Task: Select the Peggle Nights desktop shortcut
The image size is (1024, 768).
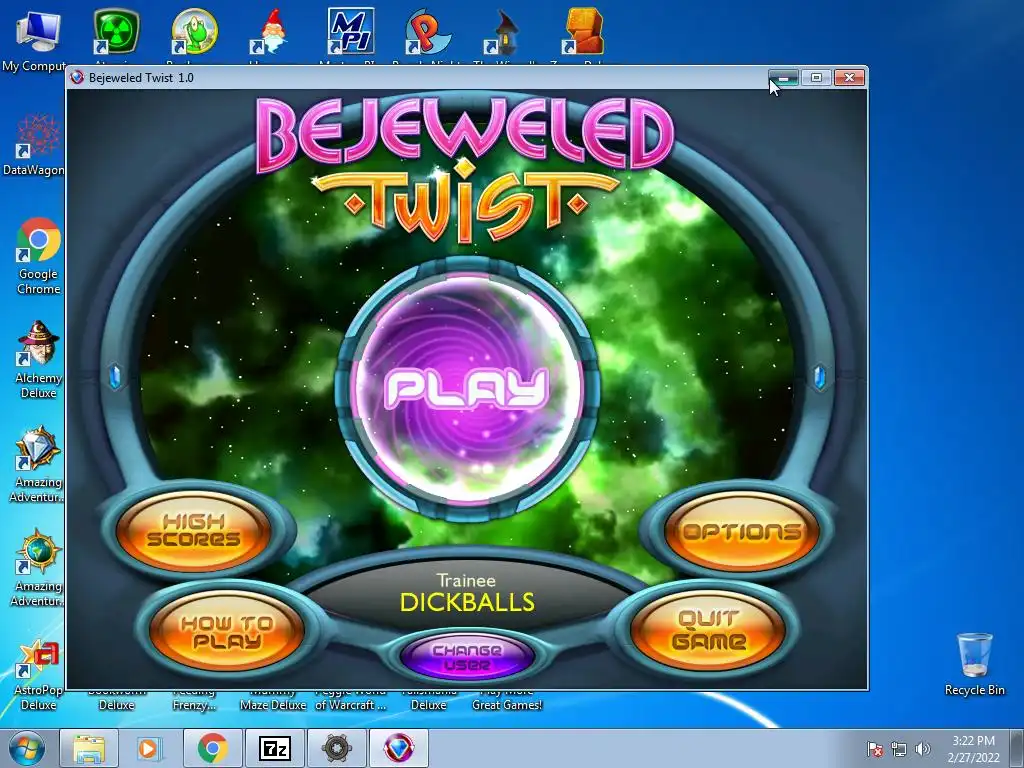Action: tap(428, 31)
